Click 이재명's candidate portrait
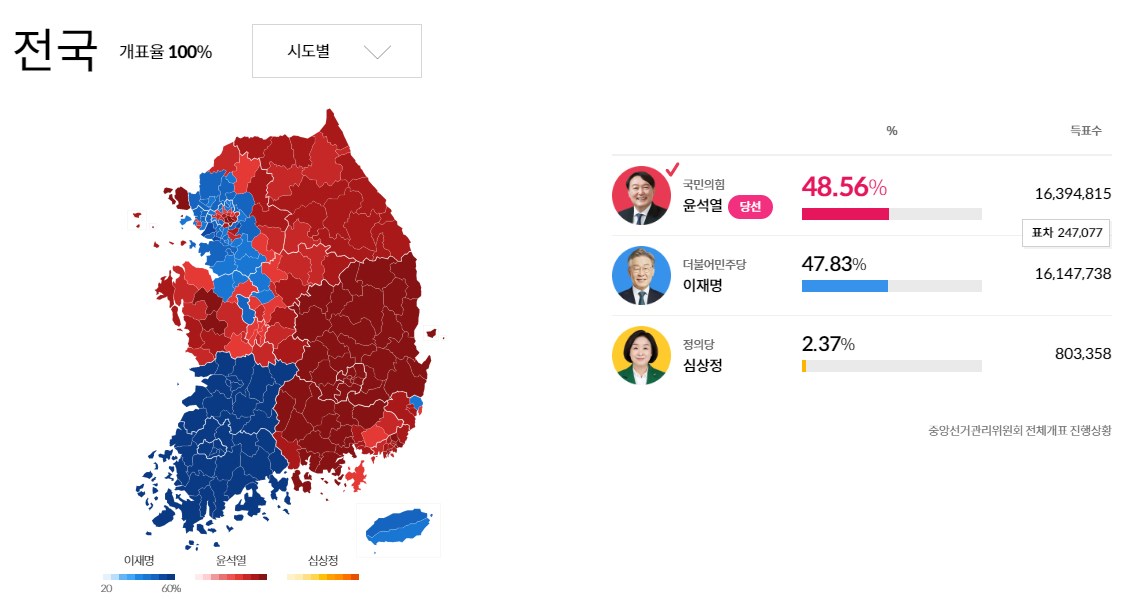The width and height of the screenshot is (1137, 615). tap(641, 275)
